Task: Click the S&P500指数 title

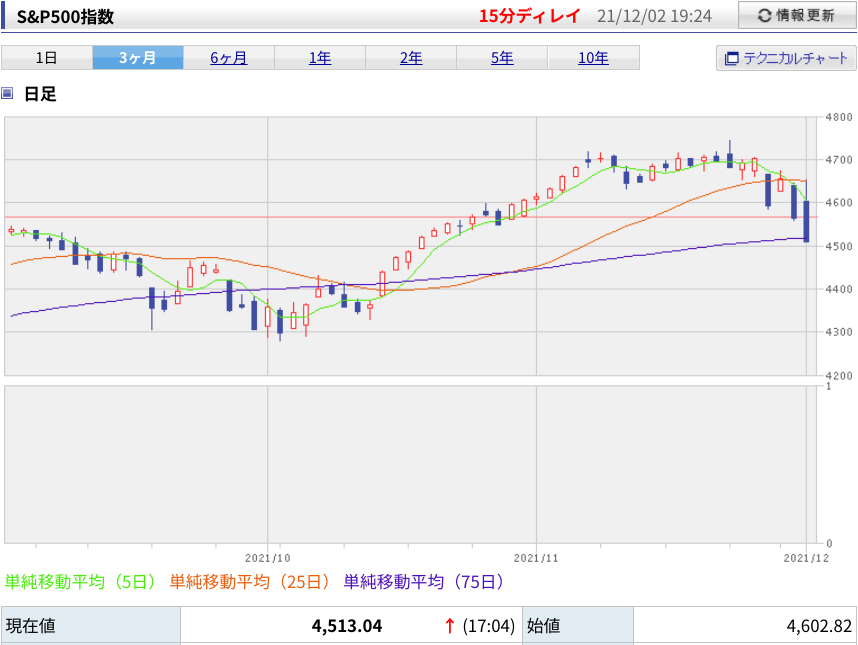Action: tap(65, 16)
